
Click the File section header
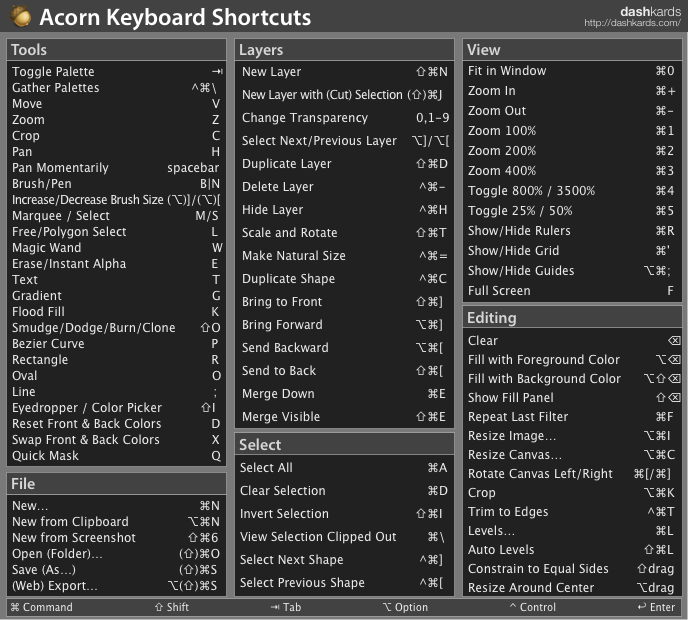click(x=116, y=484)
